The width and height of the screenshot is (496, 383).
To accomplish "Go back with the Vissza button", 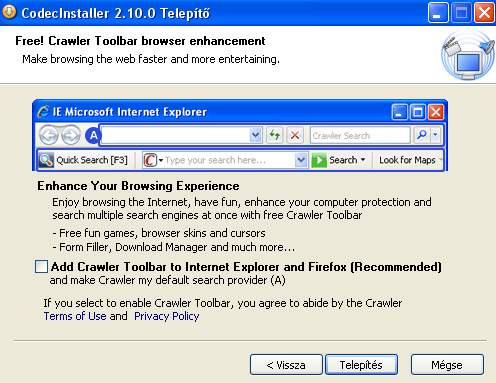I will click(286, 365).
